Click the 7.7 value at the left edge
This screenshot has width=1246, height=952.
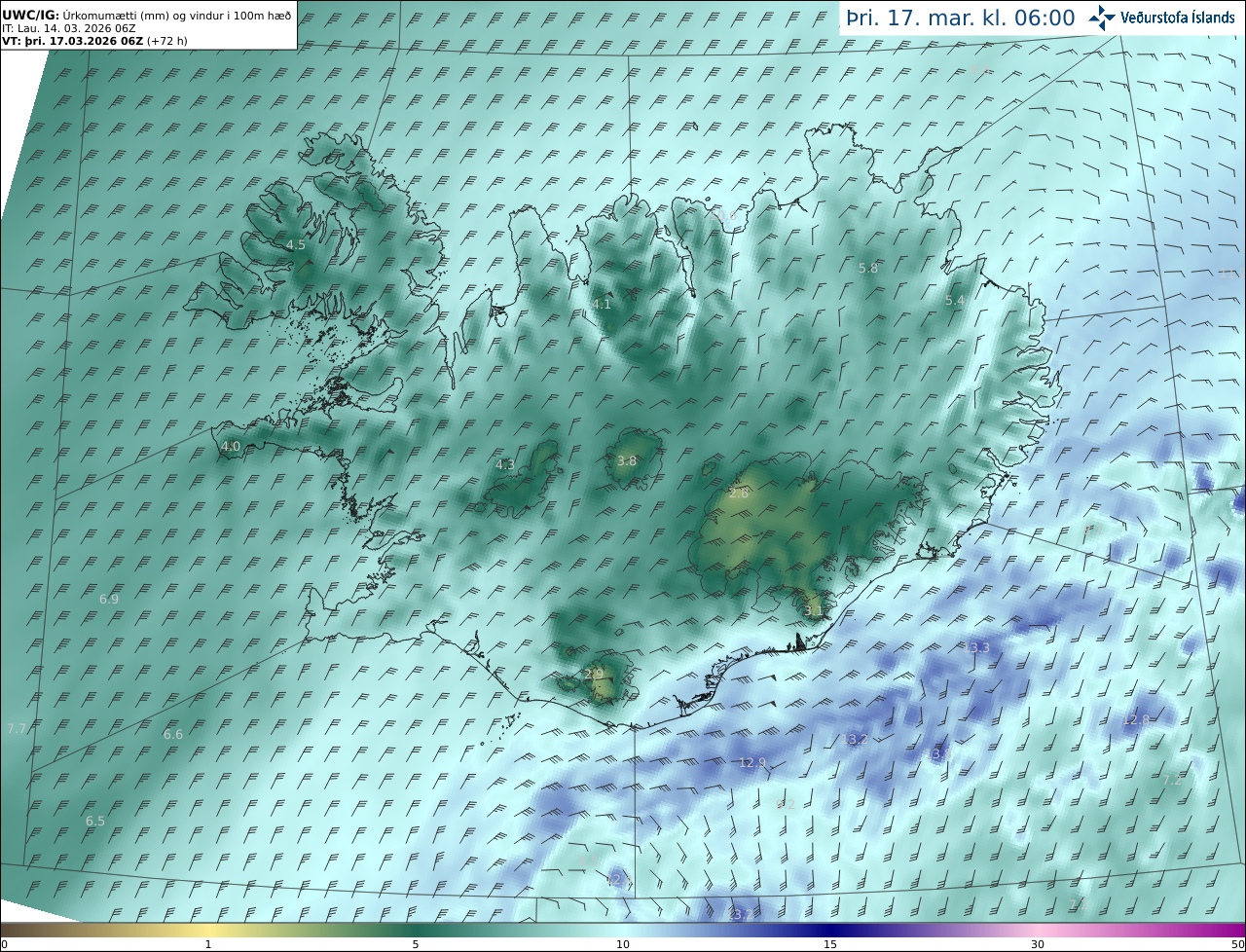click(x=17, y=729)
